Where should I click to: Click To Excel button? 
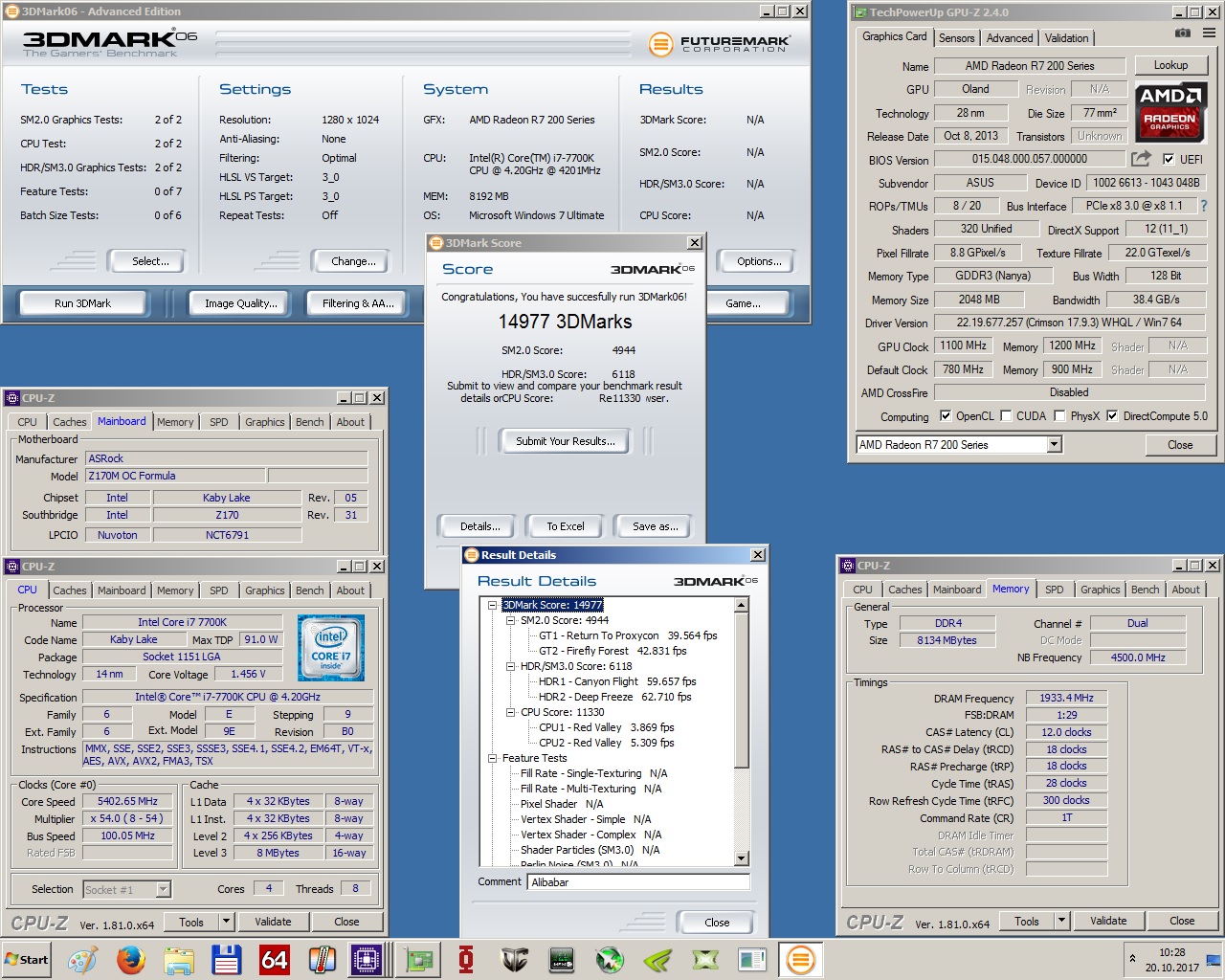(566, 526)
